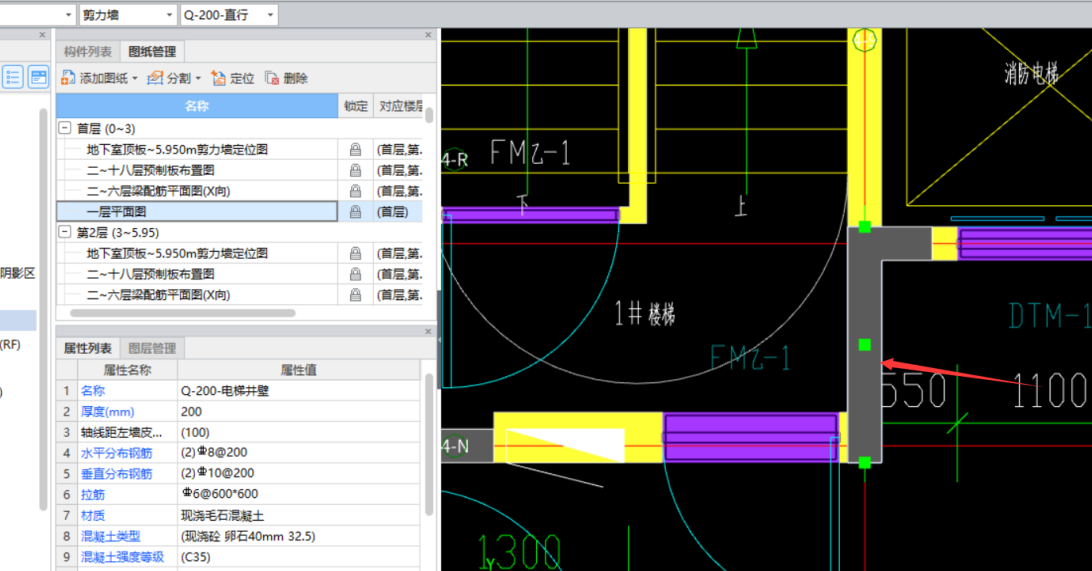Click the 垂直分布钢筋 property name
Viewport: 1092px width, 571px height.
coord(116,474)
